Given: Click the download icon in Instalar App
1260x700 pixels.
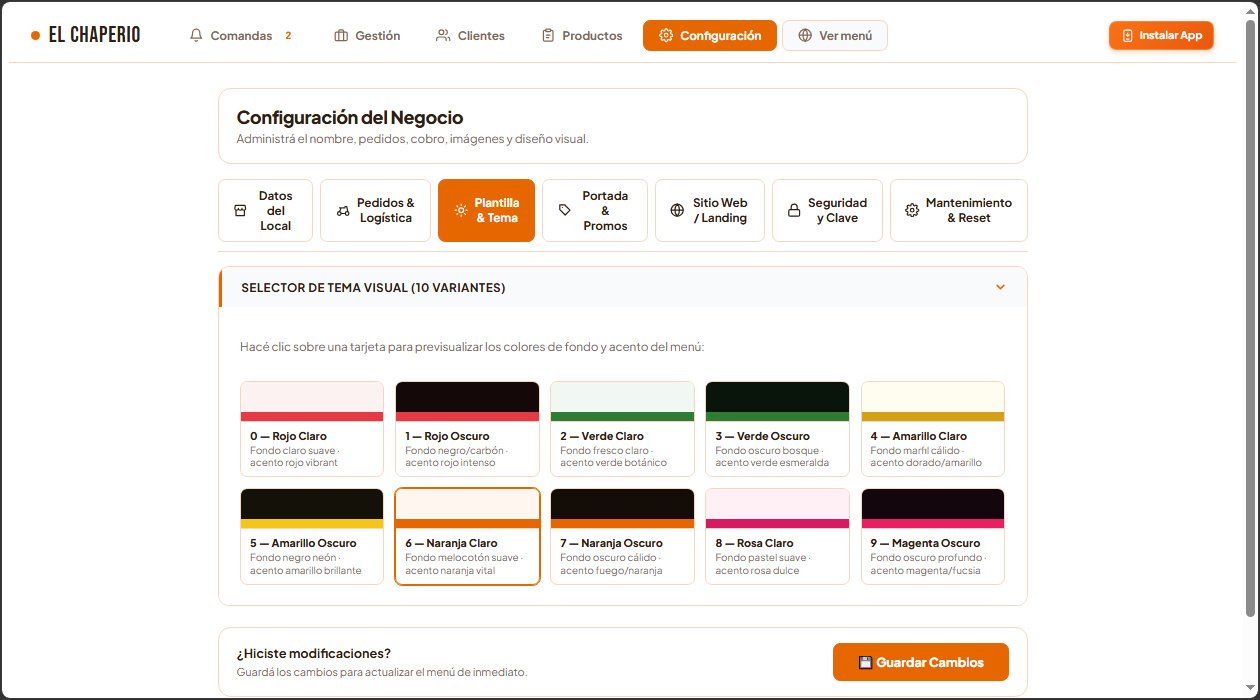Looking at the screenshot, I should [x=1128, y=35].
